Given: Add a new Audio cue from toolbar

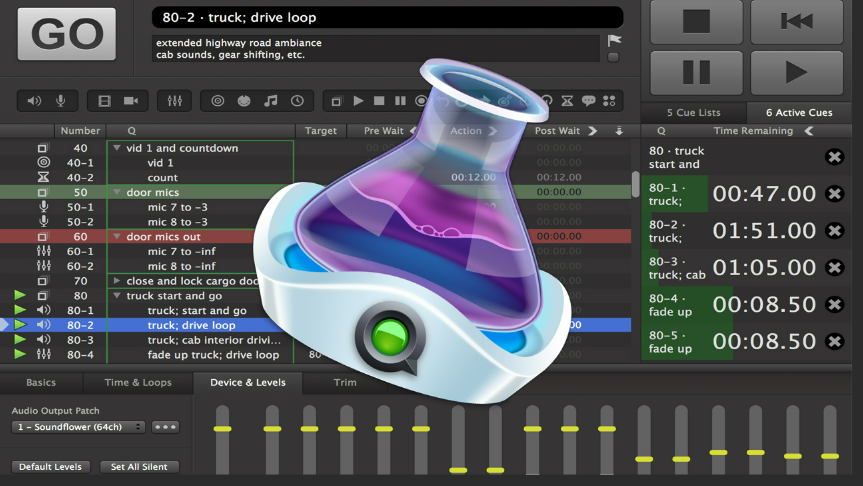Looking at the screenshot, I should 34,101.
